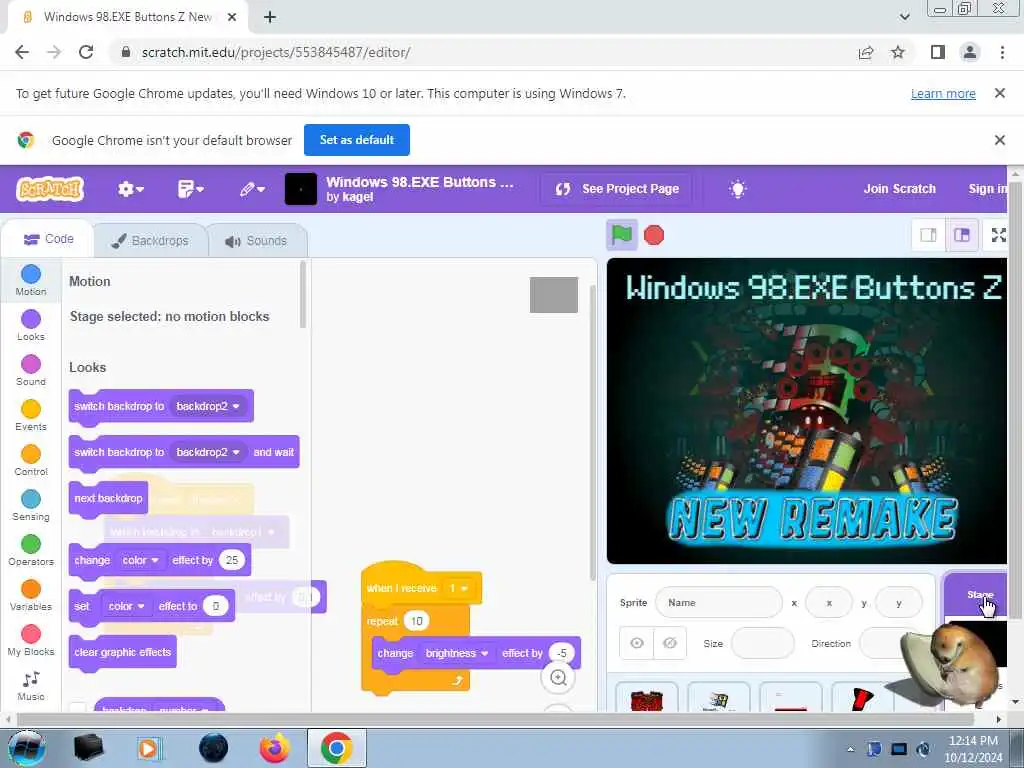Image resolution: width=1024 pixels, height=768 pixels.
Task: Click the 0 value in set color effect
Action: tap(216, 607)
